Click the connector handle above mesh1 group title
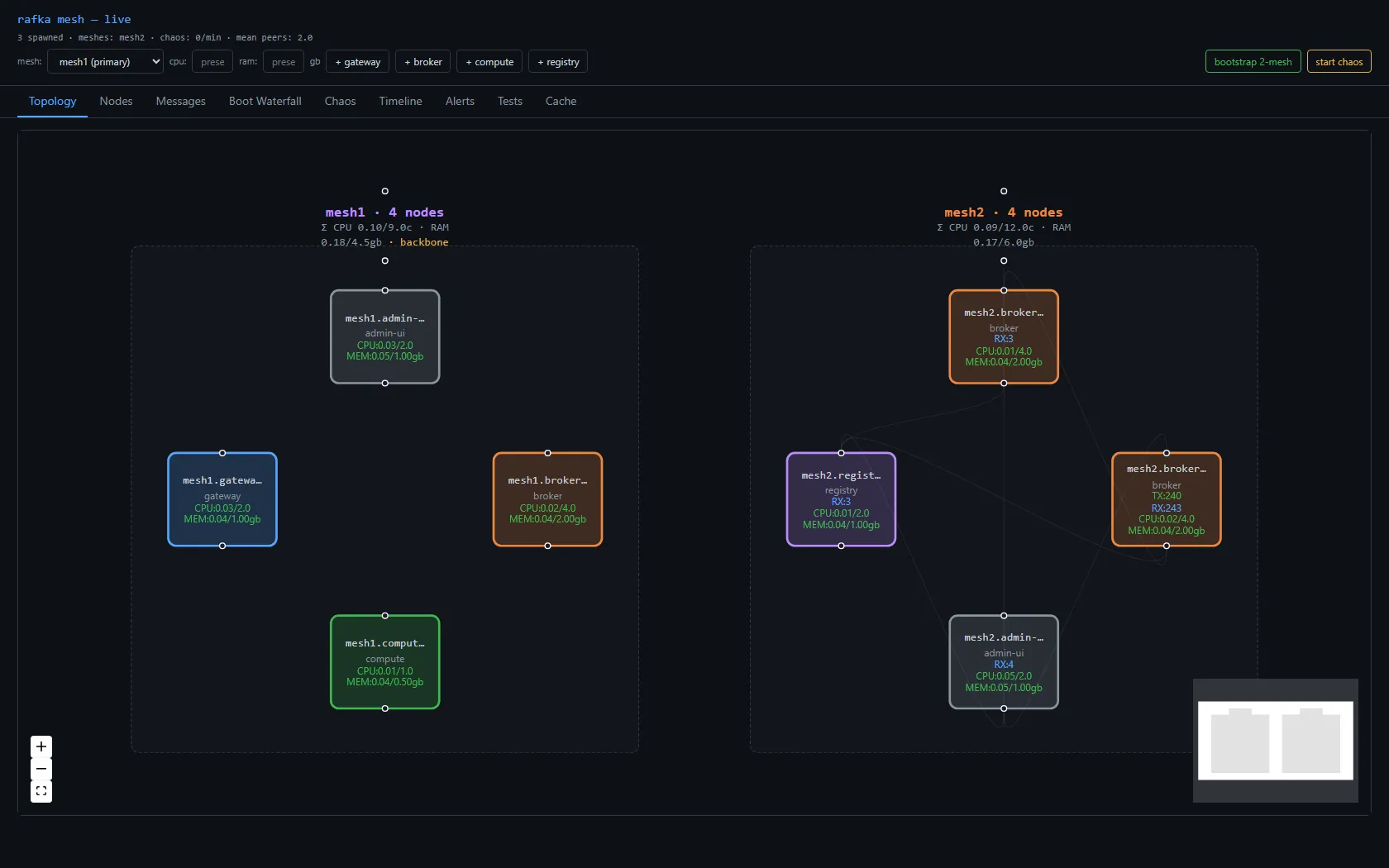This screenshot has width=1389, height=868. [384, 191]
